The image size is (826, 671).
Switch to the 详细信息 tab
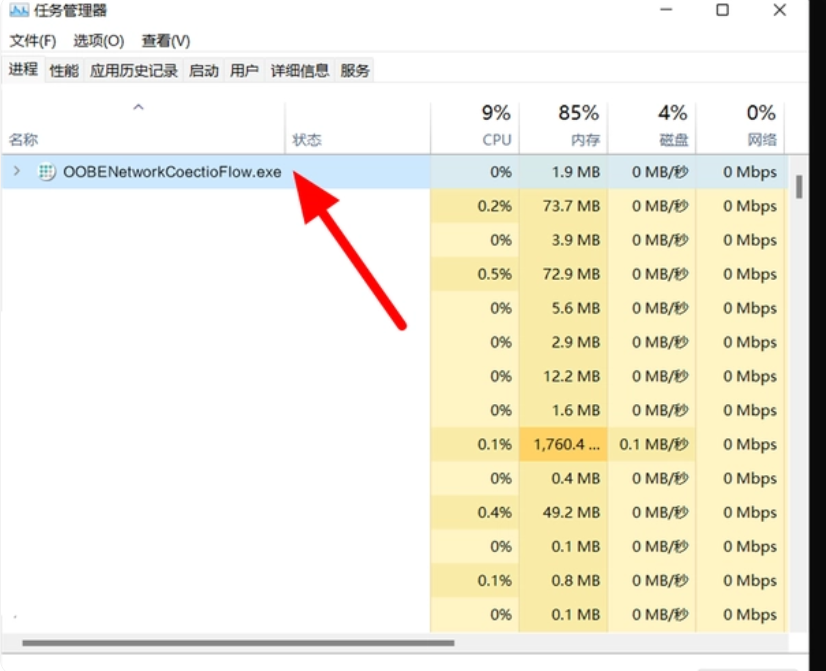[x=300, y=70]
